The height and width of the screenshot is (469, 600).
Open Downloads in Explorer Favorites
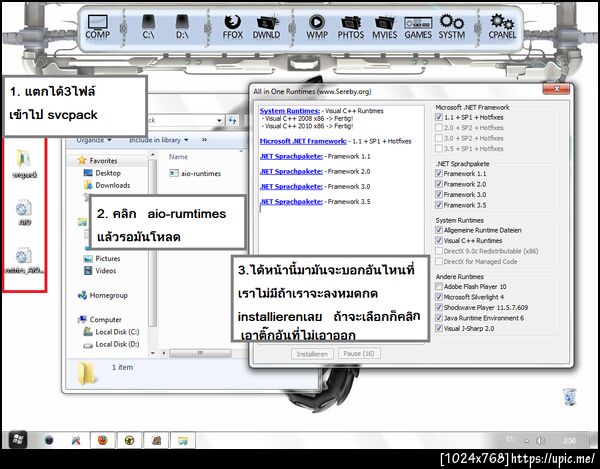click(x=107, y=185)
